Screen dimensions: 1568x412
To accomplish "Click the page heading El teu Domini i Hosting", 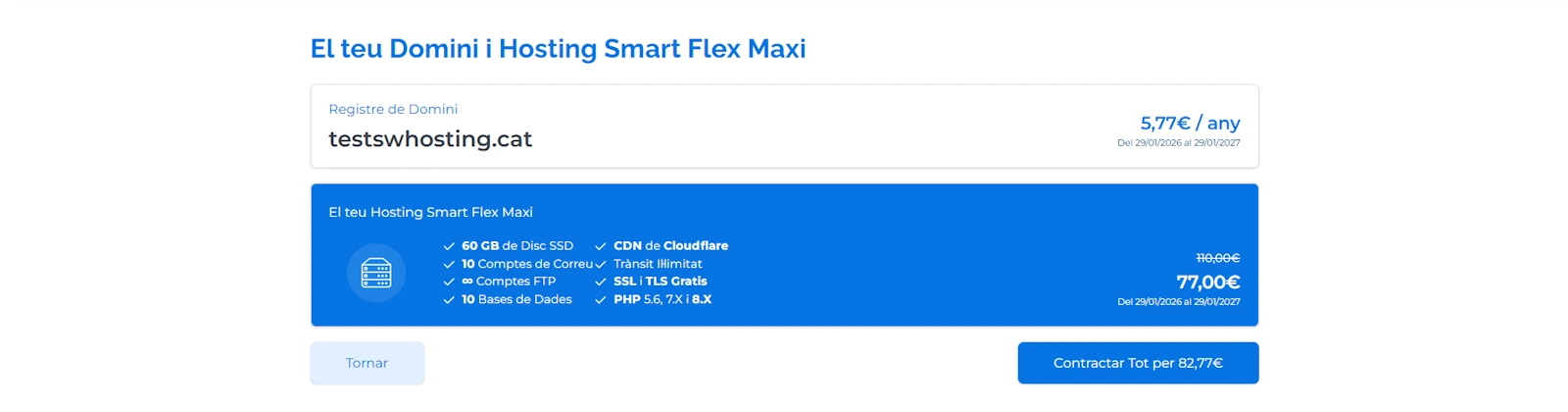I will tap(558, 49).
